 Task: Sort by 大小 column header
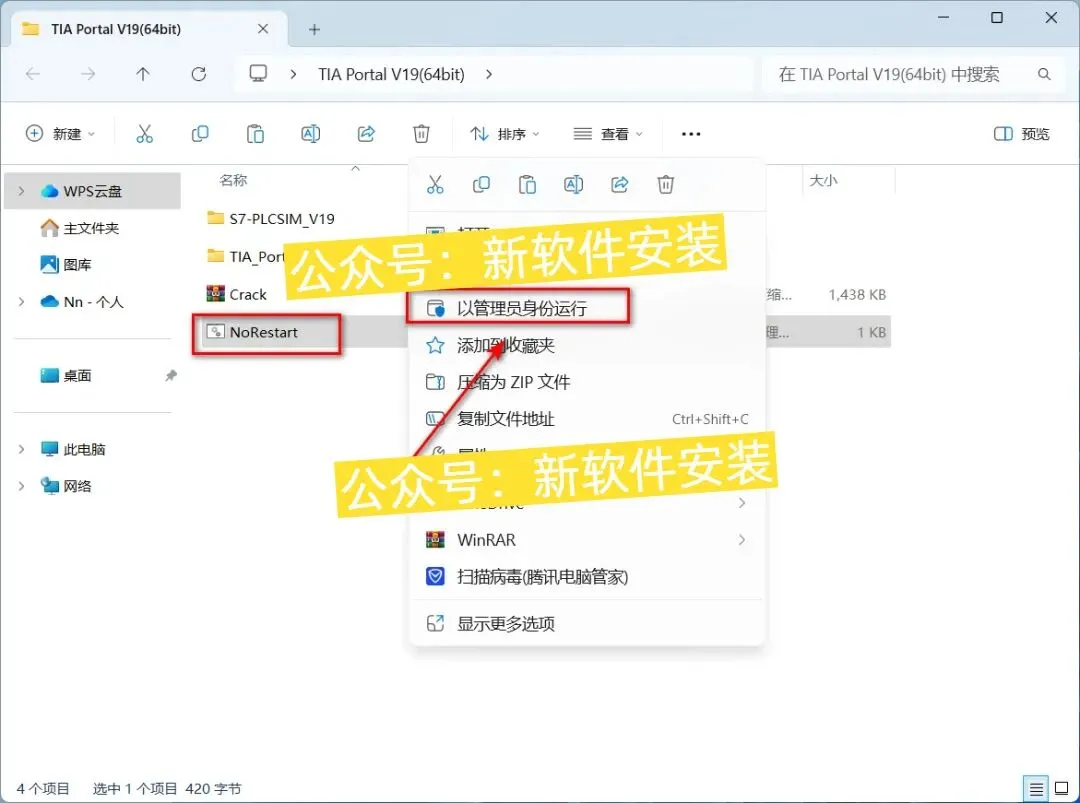pyautogui.click(x=822, y=180)
